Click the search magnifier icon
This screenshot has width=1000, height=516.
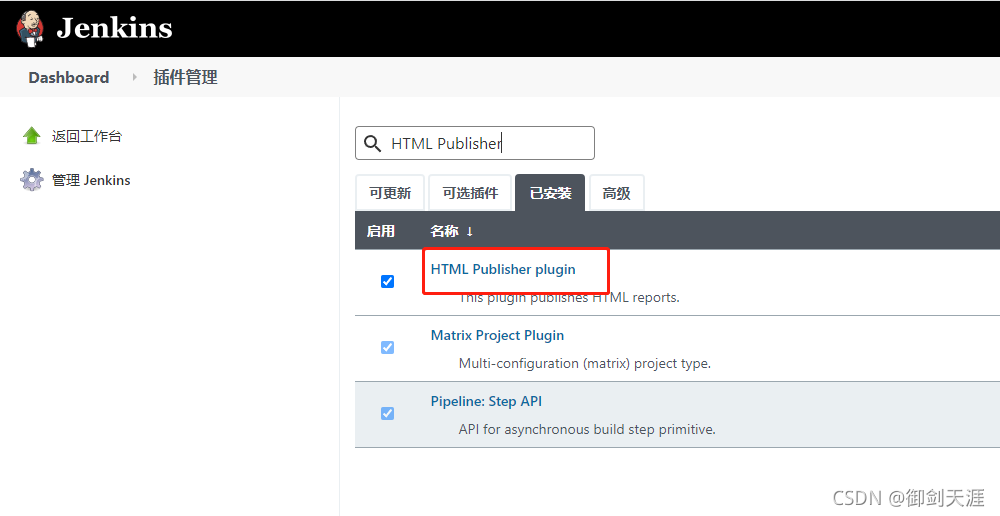(372, 144)
